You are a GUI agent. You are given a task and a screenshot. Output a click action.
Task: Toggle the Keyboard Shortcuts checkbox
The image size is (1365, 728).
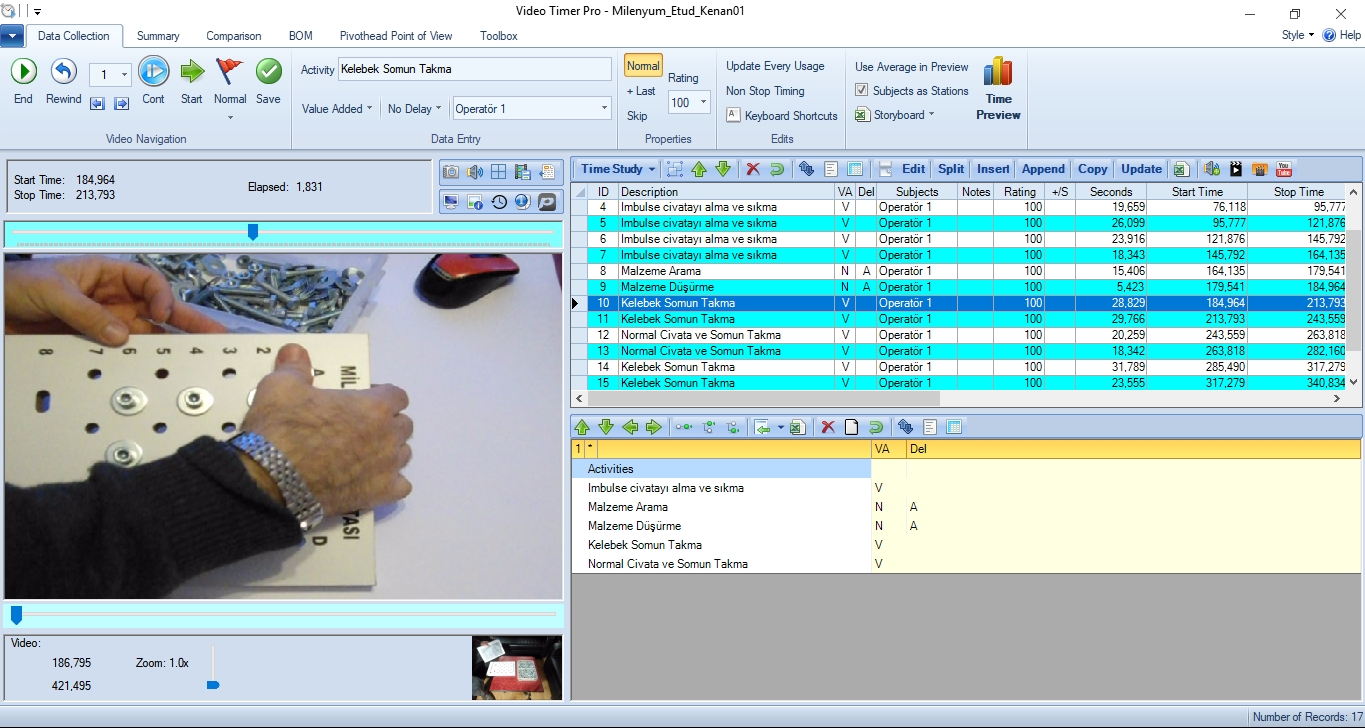pos(733,115)
